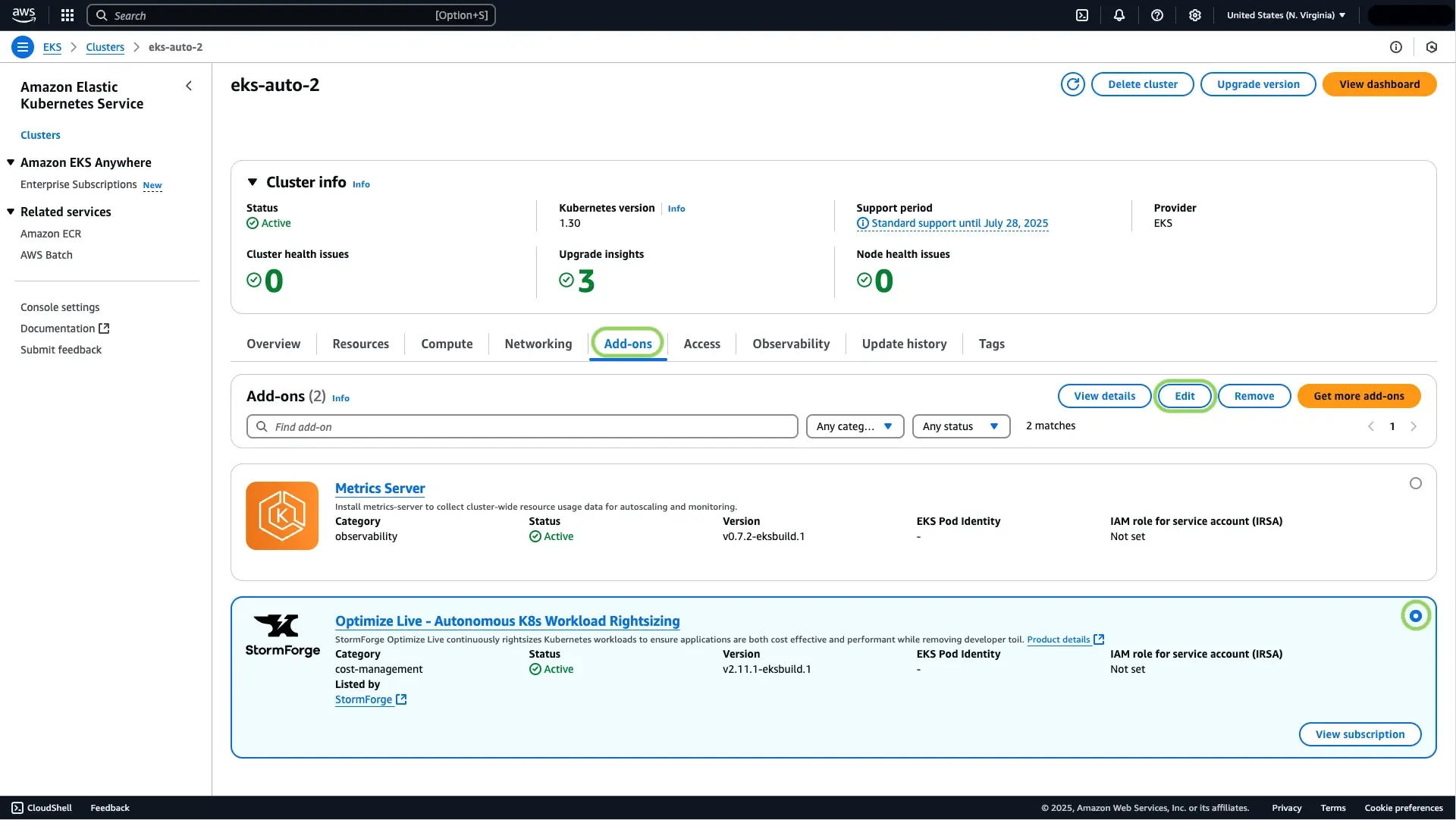Open Cookie preferences in footer
Image resolution: width=1456 pixels, height=820 pixels.
[x=1404, y=808]
